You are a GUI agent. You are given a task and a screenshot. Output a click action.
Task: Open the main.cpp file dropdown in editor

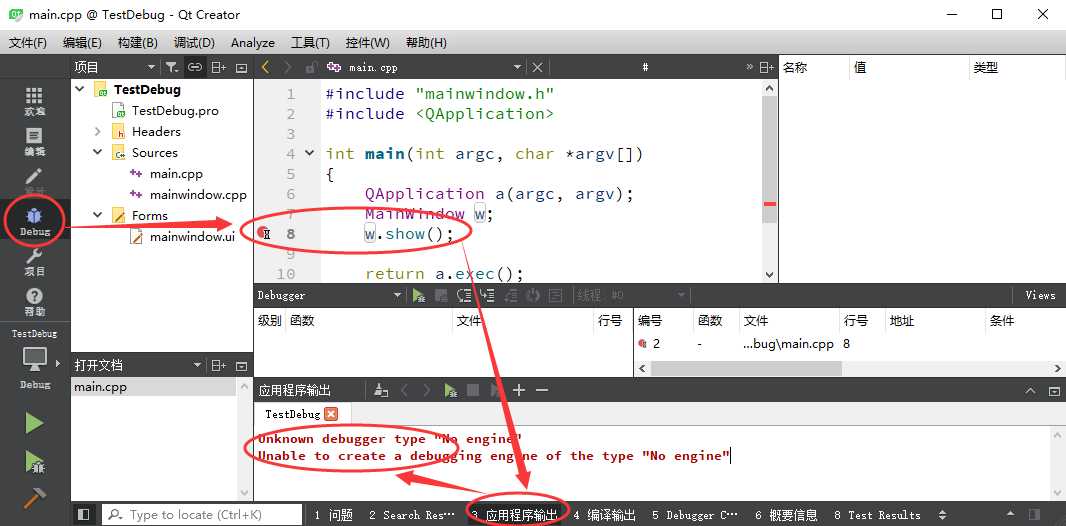click(517, 67)
